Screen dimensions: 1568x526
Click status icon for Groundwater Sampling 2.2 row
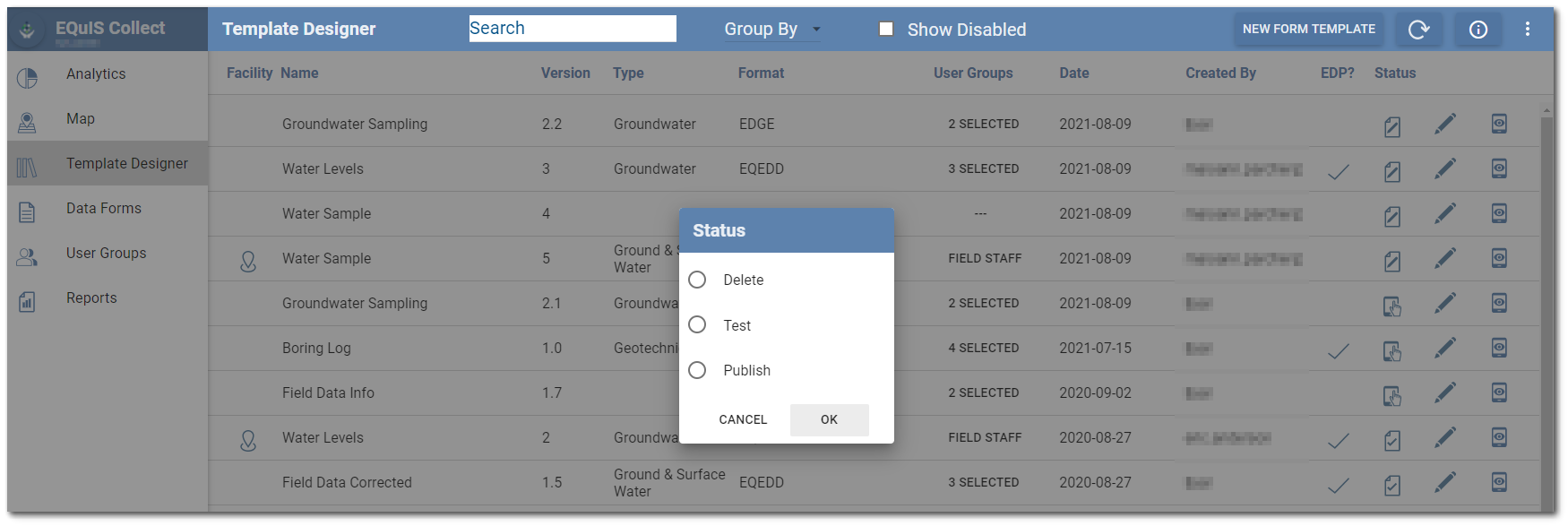coord(1391,126)
